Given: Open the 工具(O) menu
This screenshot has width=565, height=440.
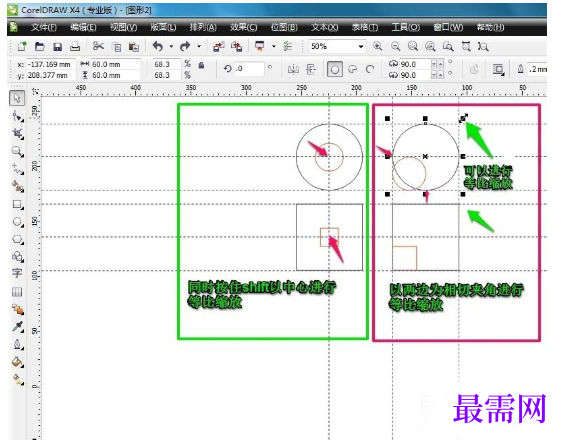Looking at the screenshot, I should [405, 27].
